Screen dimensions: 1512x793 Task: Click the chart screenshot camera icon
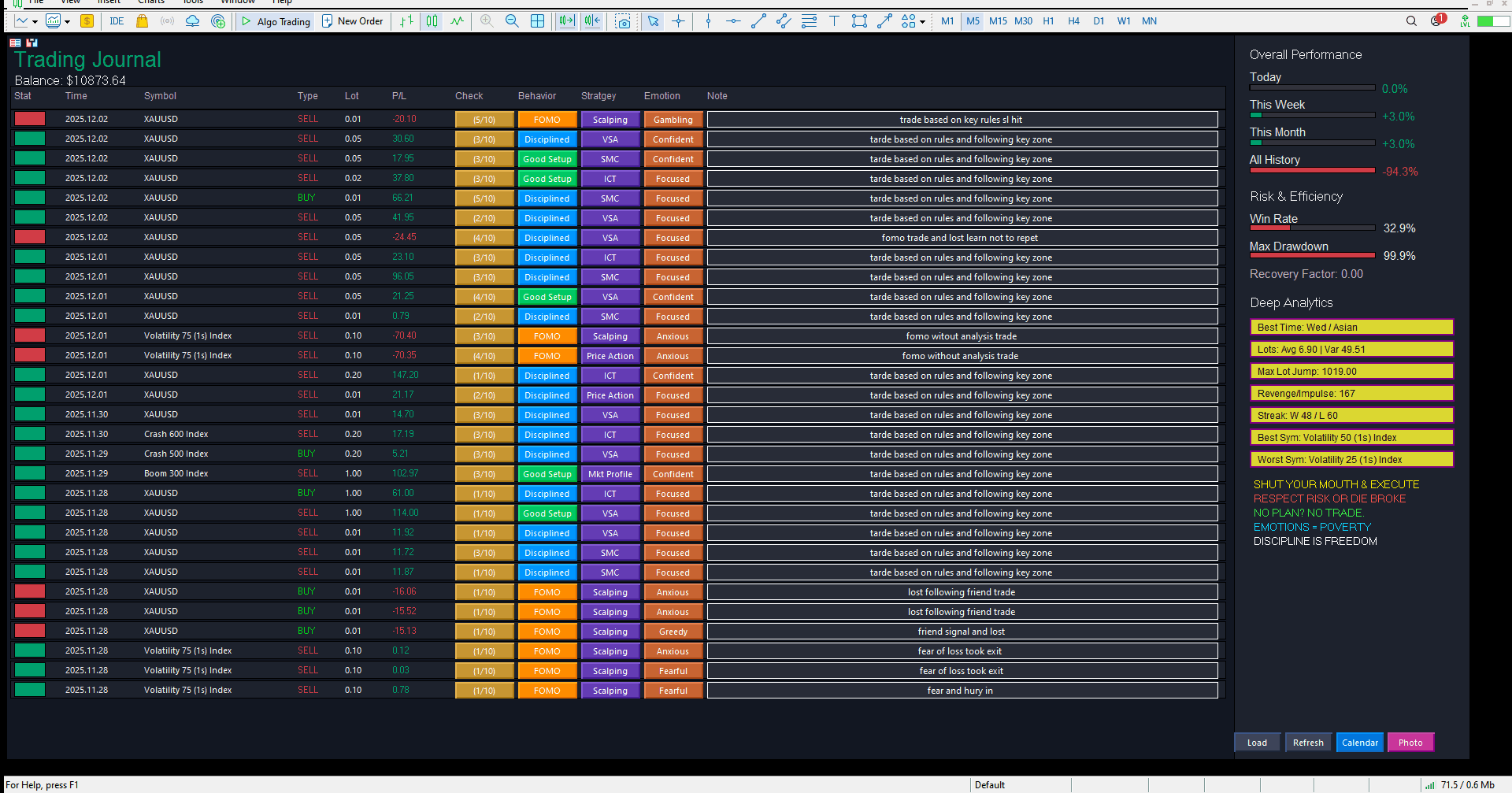[x=624, y=21]
